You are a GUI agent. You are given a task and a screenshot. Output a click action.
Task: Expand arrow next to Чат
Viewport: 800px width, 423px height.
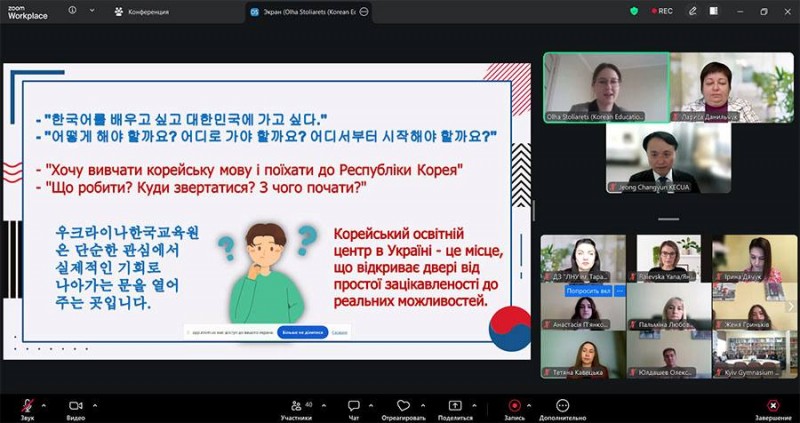tap(372, 406)
